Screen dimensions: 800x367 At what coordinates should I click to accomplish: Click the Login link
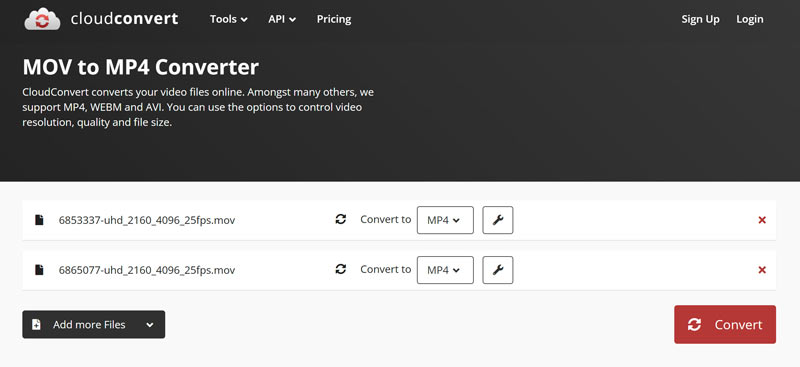point(749,19)
